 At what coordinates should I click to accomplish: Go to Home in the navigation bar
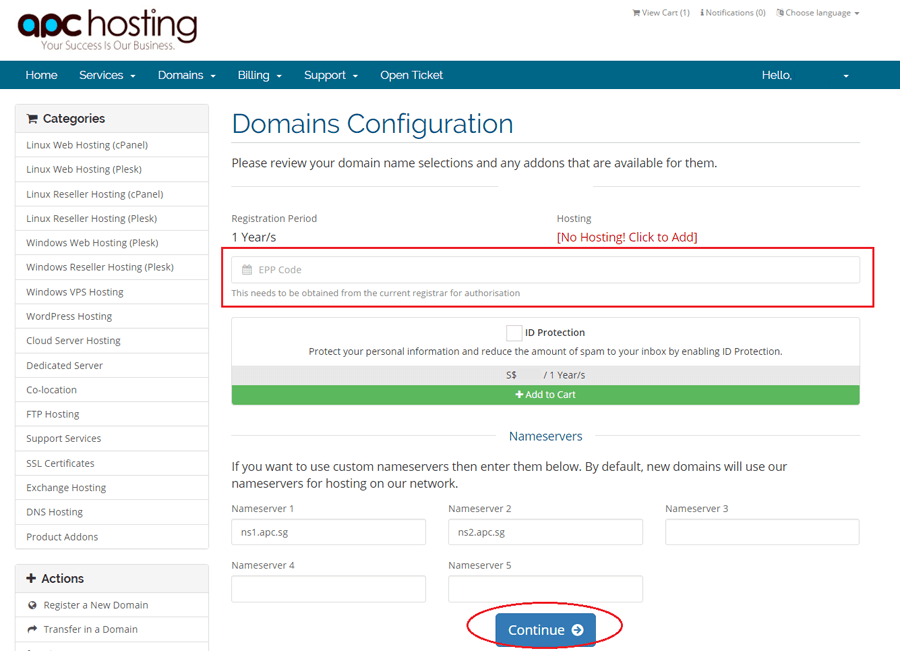pos(41,75)
